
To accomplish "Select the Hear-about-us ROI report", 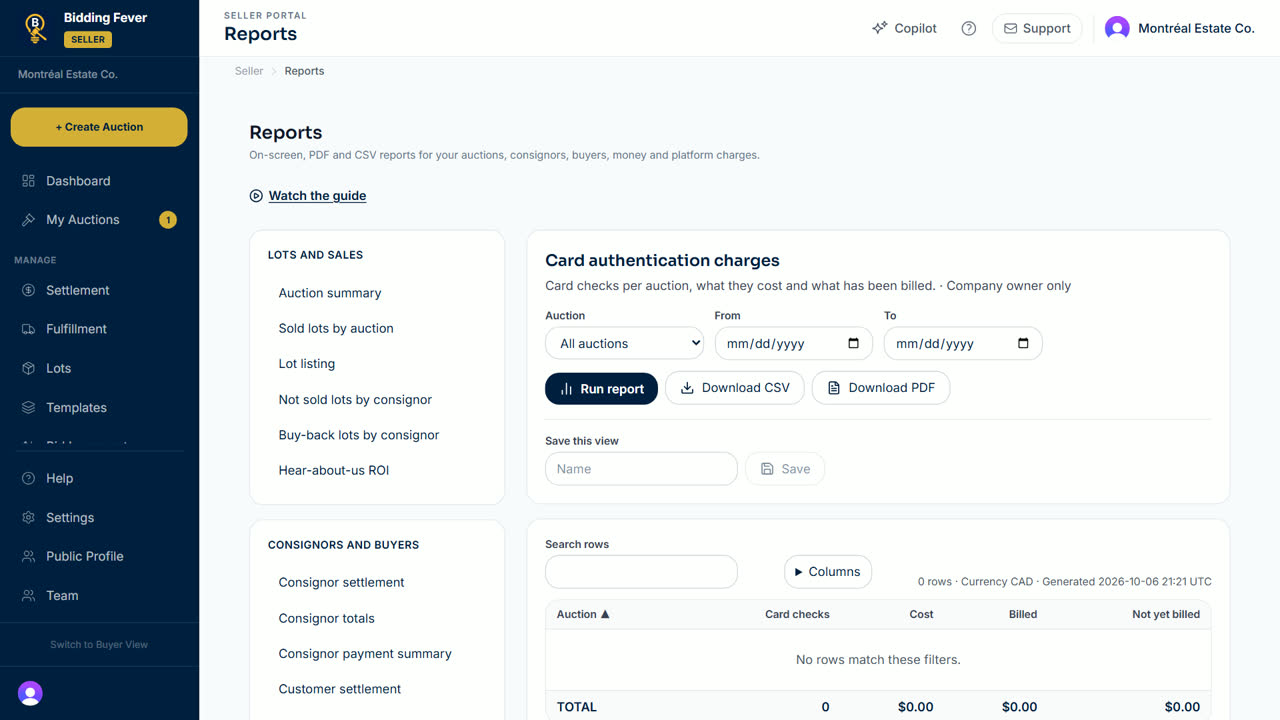I will point(334,470).
